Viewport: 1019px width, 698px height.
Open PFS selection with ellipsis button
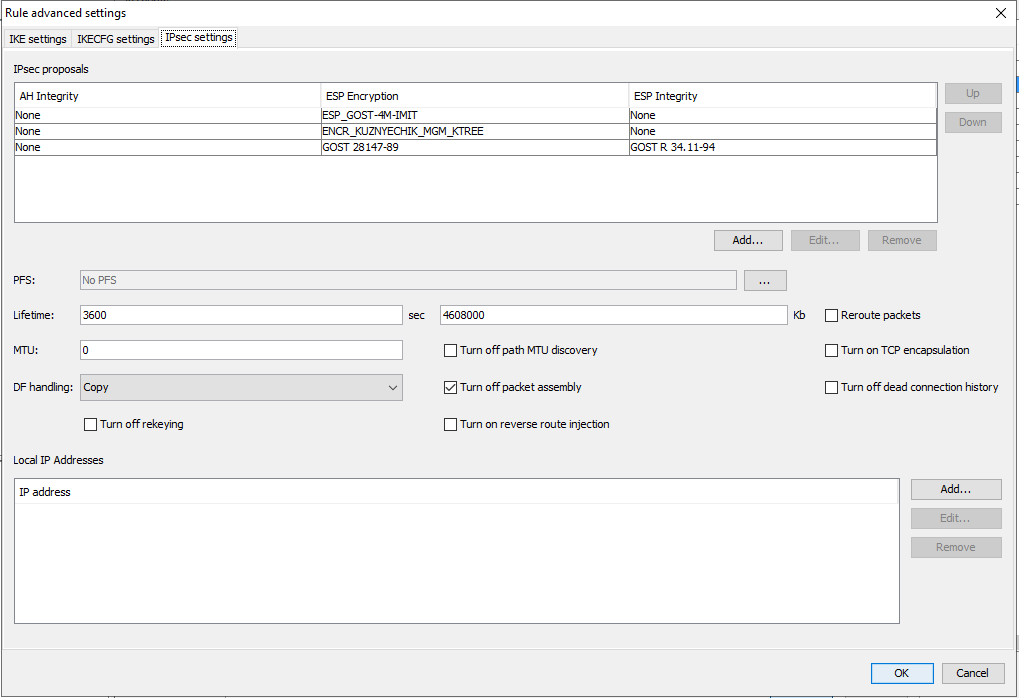pyautogui.click(x=764, y=281)
